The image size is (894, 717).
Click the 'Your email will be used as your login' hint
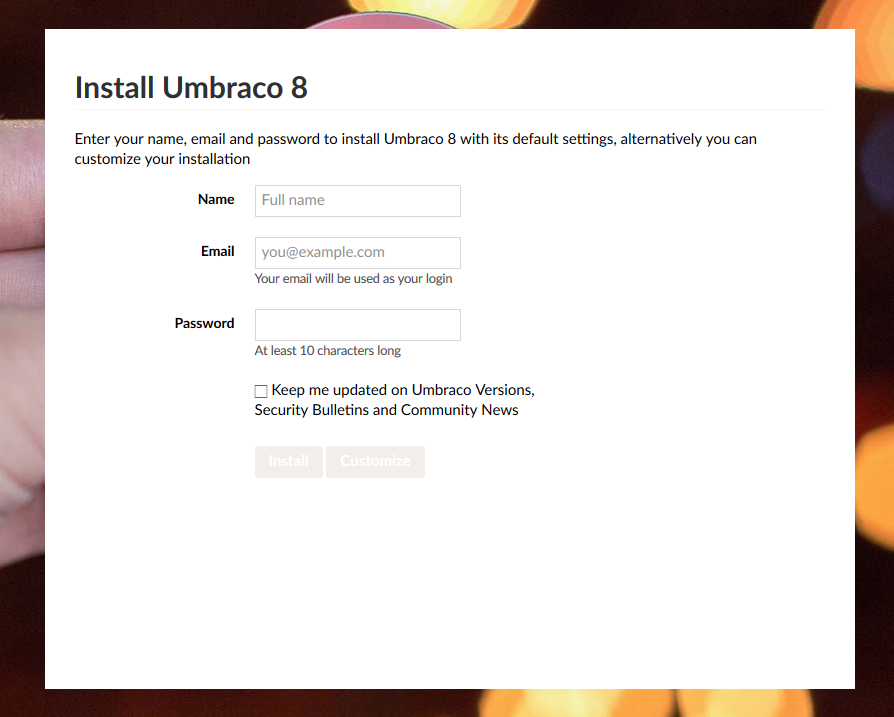[x=353, y=279]
